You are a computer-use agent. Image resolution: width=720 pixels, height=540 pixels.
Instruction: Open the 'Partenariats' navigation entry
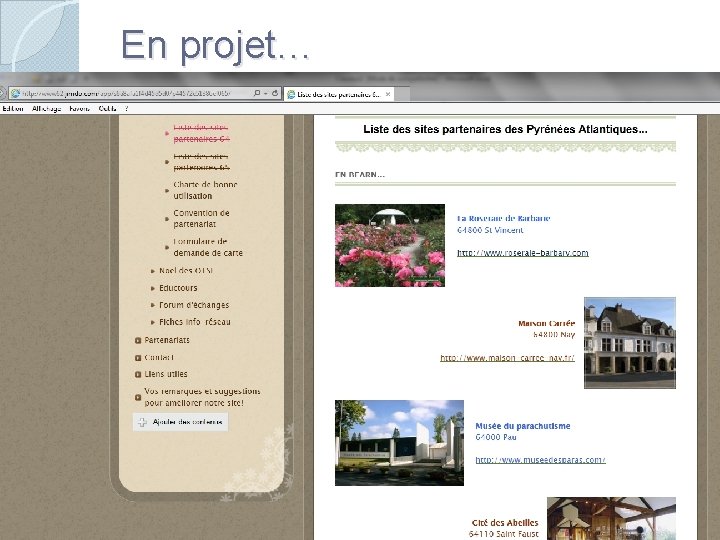(167, 340)
